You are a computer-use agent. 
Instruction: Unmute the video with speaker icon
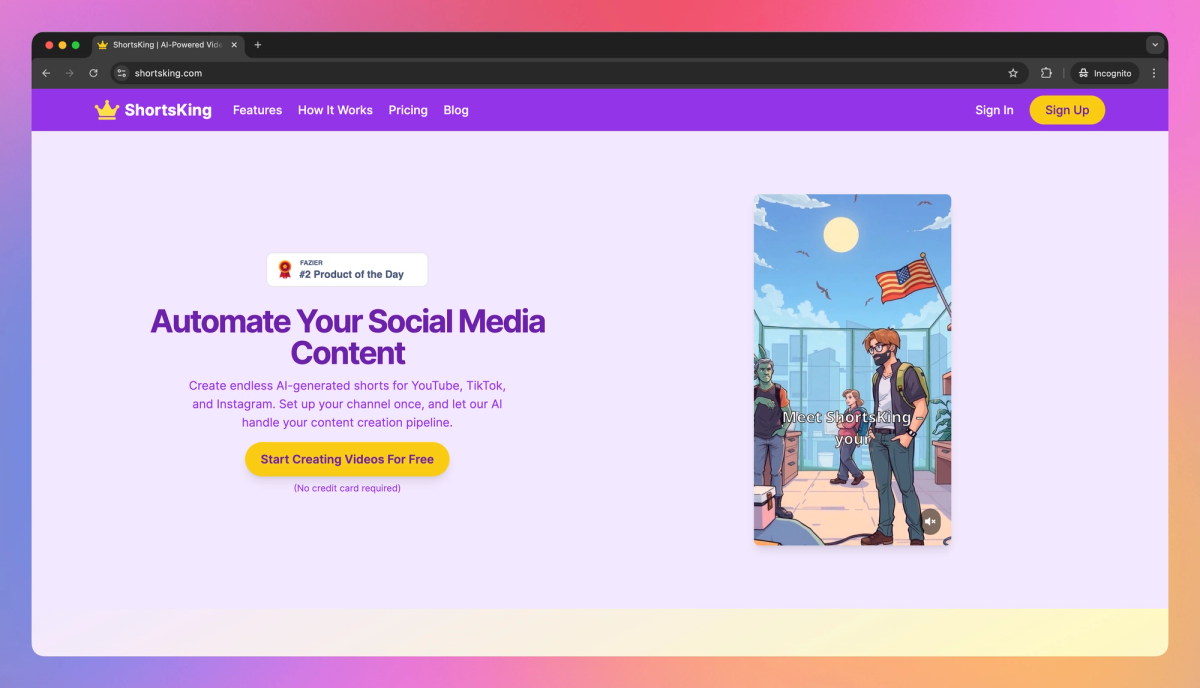[930, 521]
